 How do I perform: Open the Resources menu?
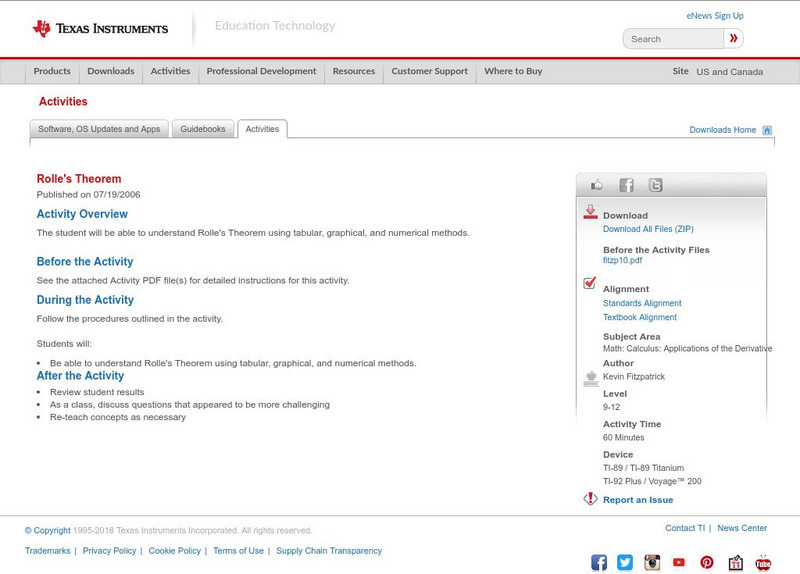pos(354,71)
